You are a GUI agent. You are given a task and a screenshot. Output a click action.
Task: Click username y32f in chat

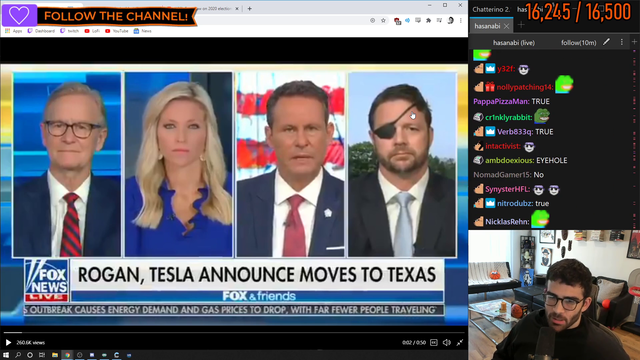[506, 69]
